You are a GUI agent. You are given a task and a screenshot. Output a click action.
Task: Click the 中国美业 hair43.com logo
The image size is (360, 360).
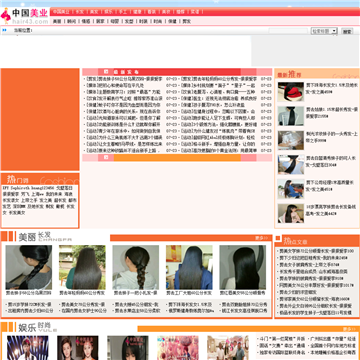(x=25, y=16)
